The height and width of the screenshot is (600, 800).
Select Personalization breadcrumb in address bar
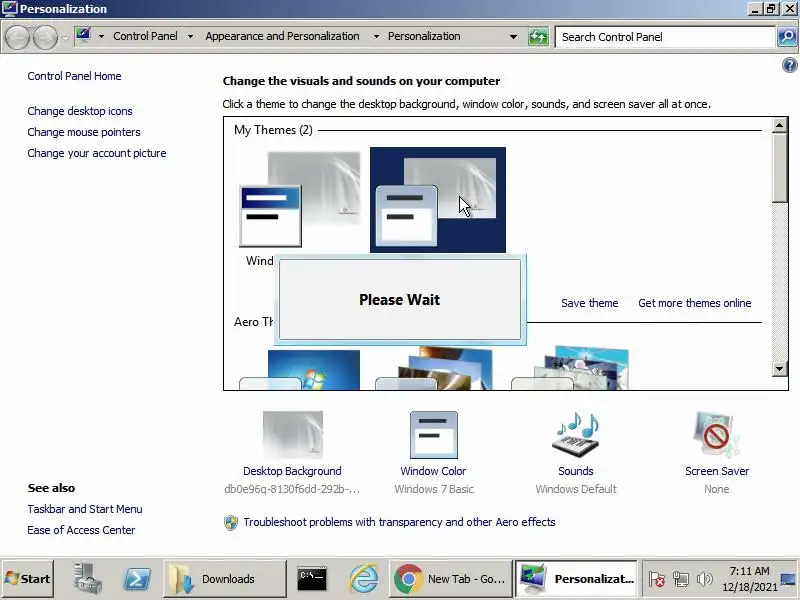(424, 36)
